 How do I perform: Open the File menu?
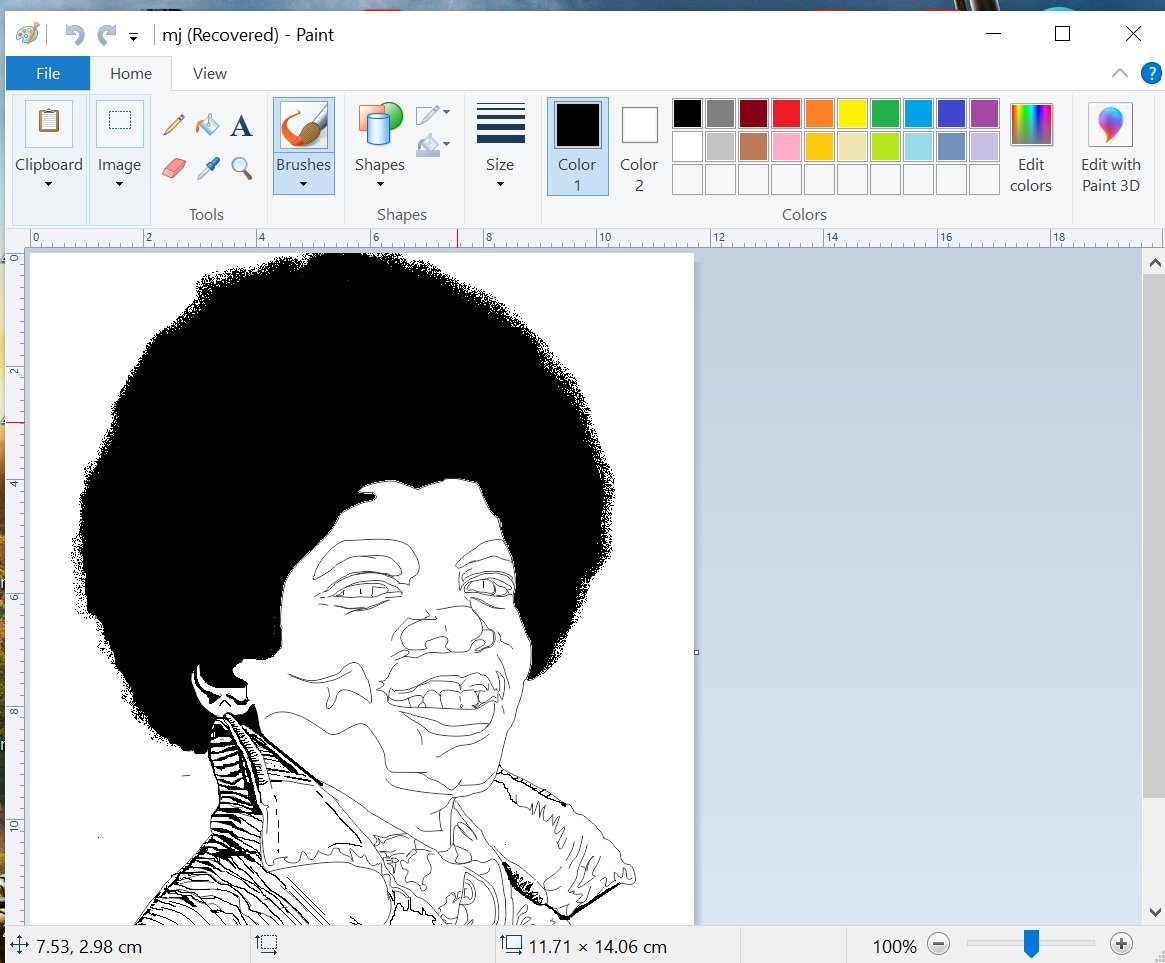coord(48,74)
